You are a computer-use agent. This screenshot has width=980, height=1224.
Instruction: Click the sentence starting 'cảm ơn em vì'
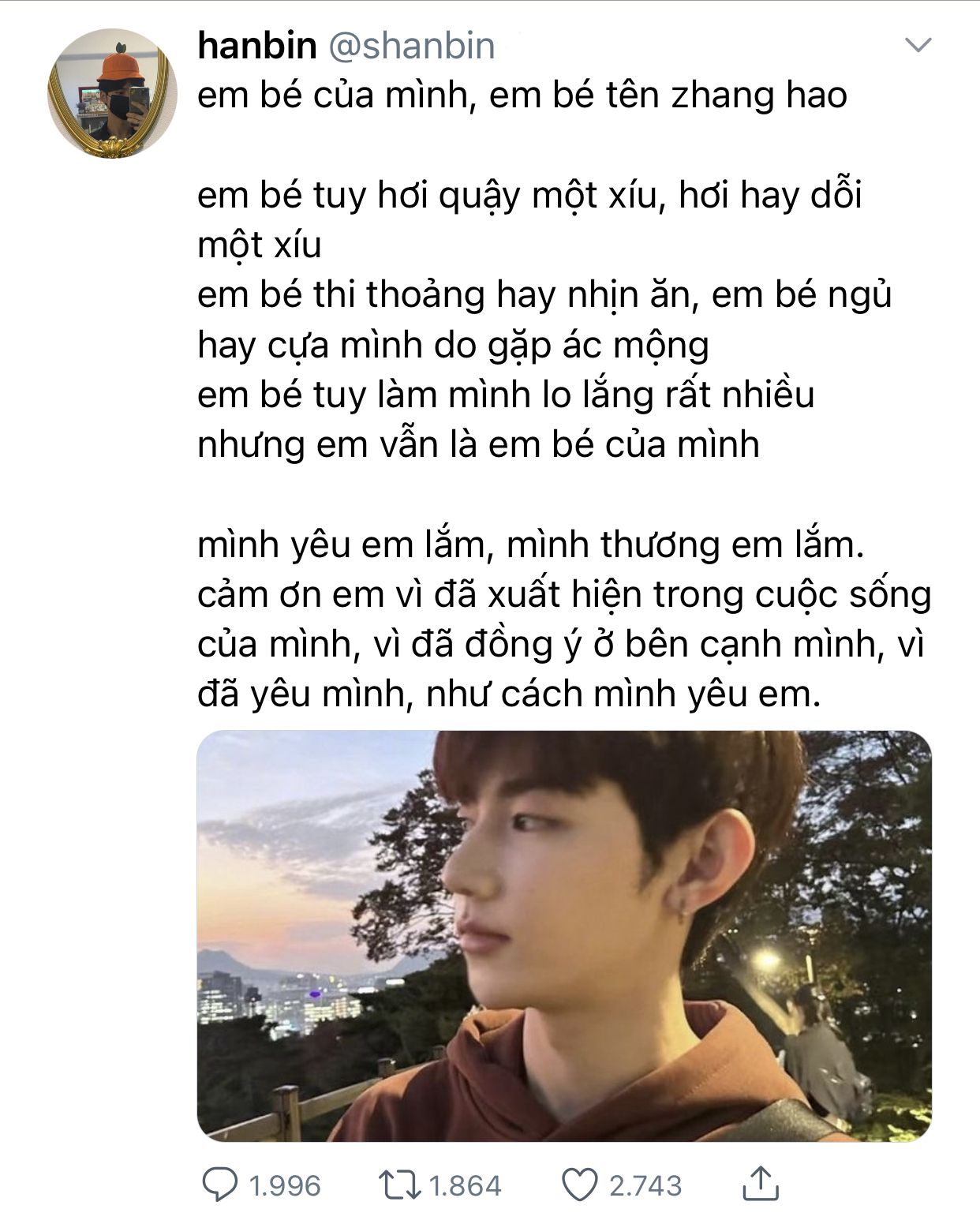pos(564,644)
